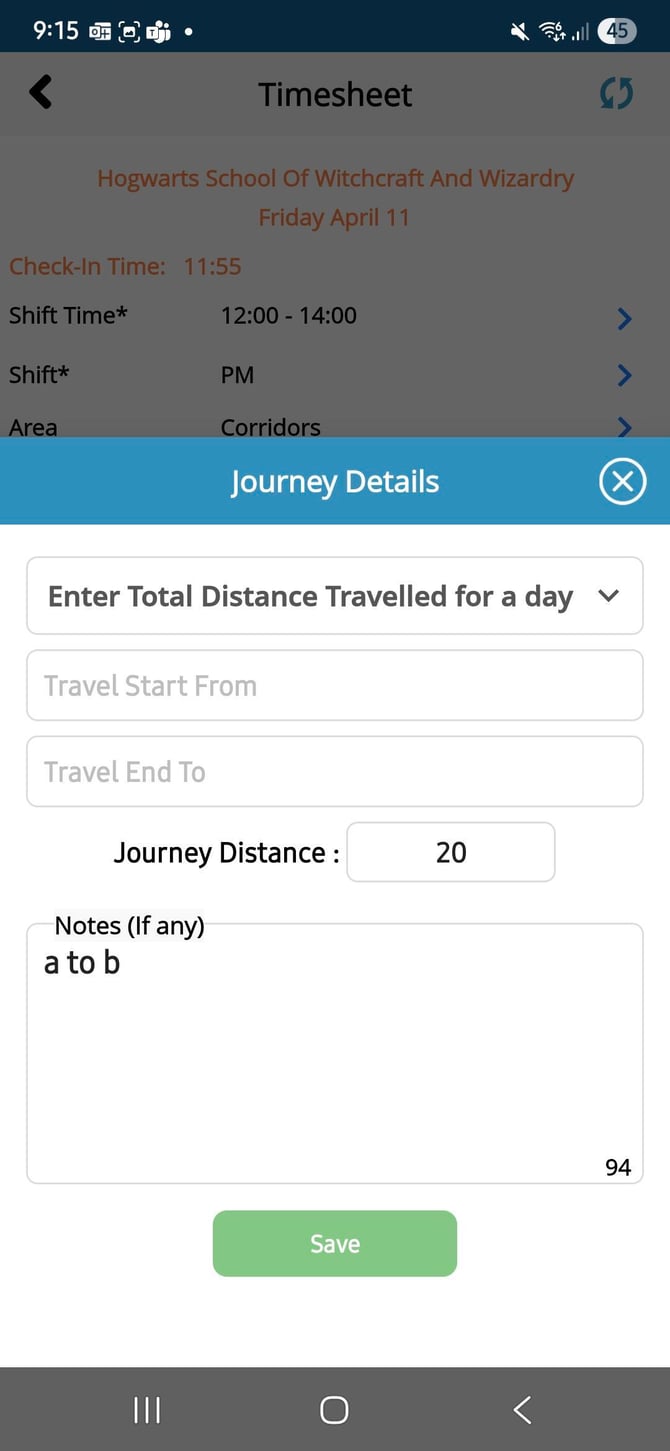Tap the battery indicator in status bar
Image resolution: width=670 pixels, height=1451 pixels.
[x=617, y=31]
